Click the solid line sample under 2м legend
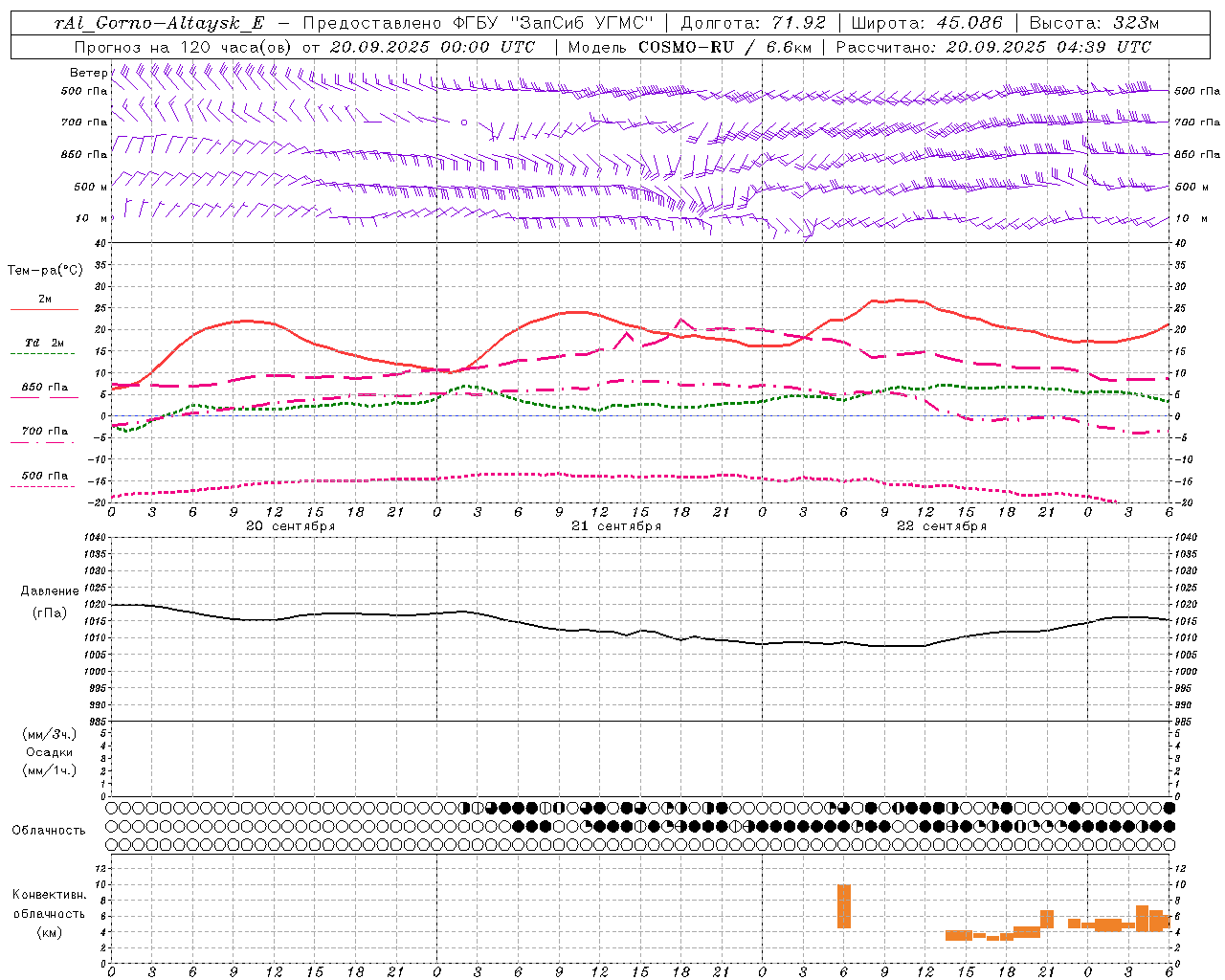Viewport: 1225px width, 980px height. (44, 310)
